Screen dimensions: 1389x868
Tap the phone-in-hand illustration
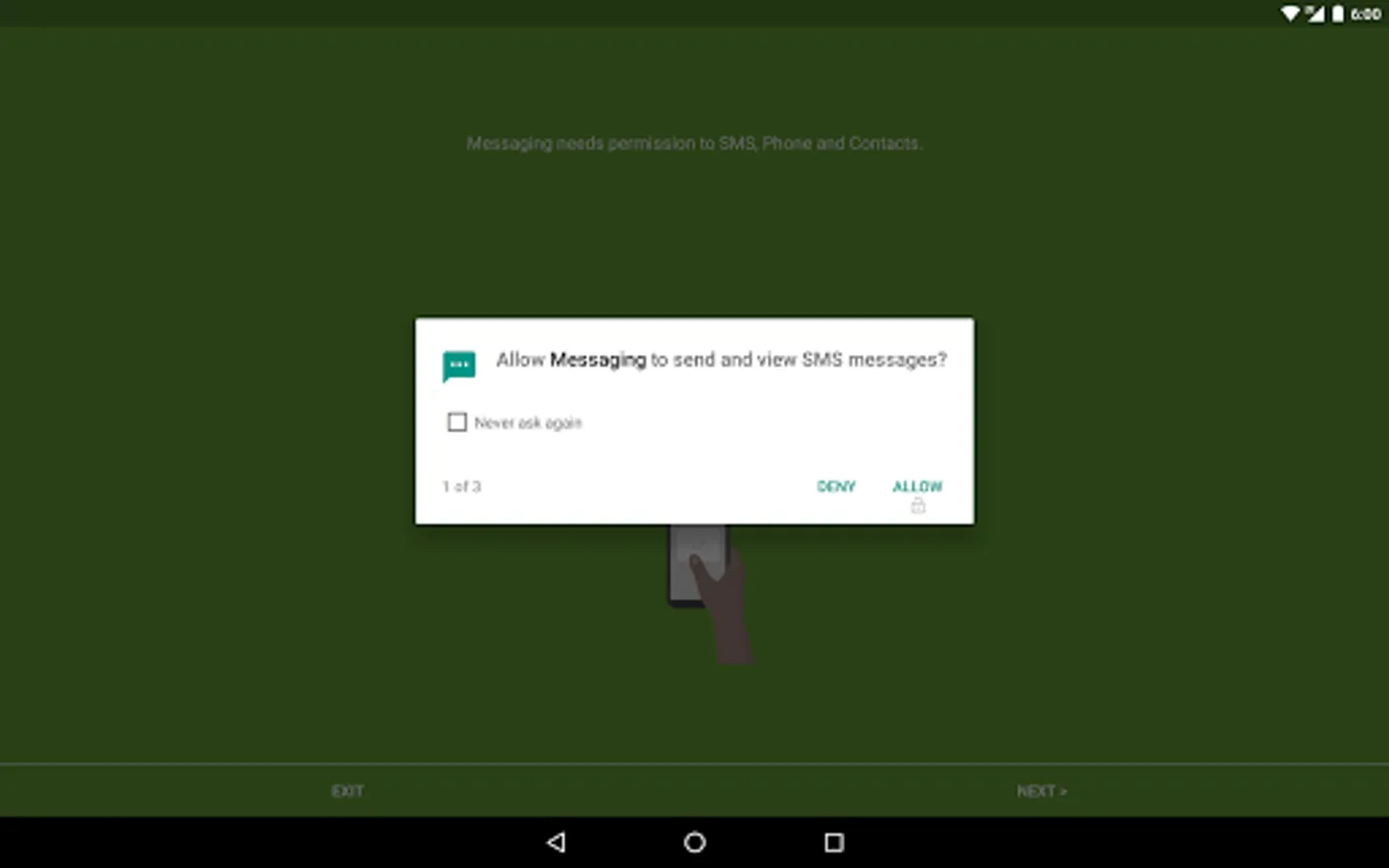click(710, 593)
